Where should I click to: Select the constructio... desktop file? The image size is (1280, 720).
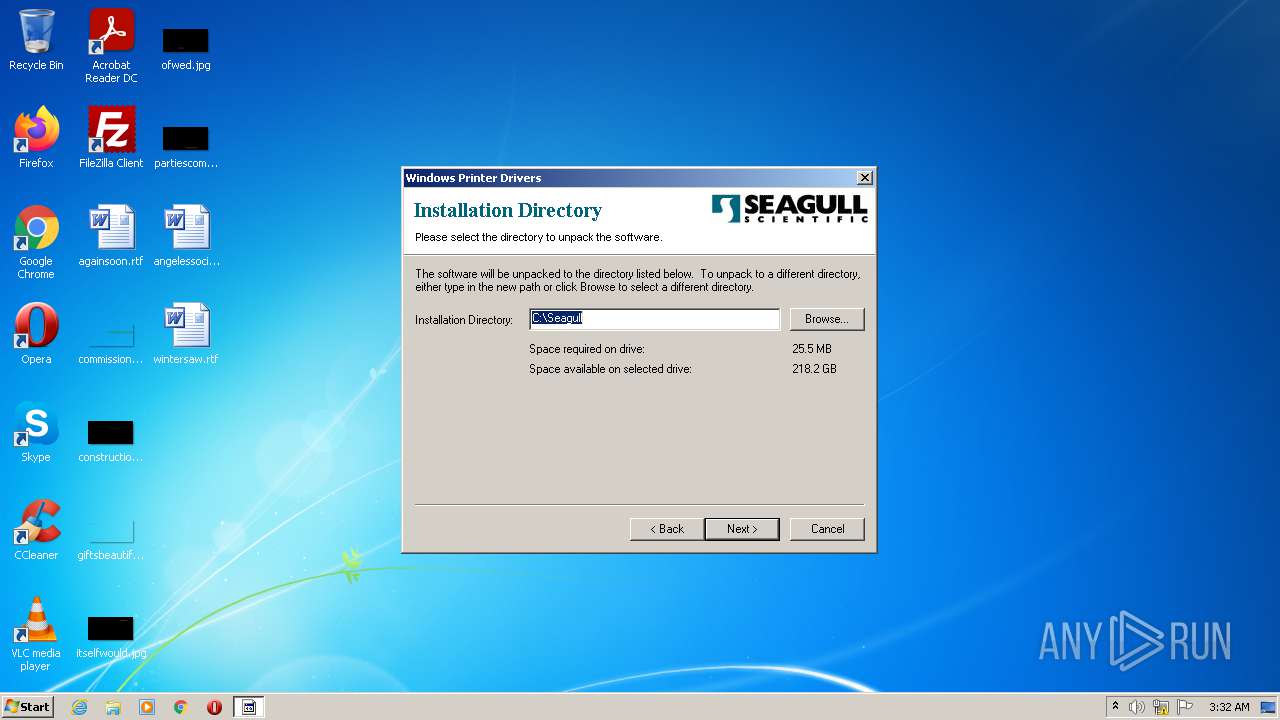[x=111, y=440]
